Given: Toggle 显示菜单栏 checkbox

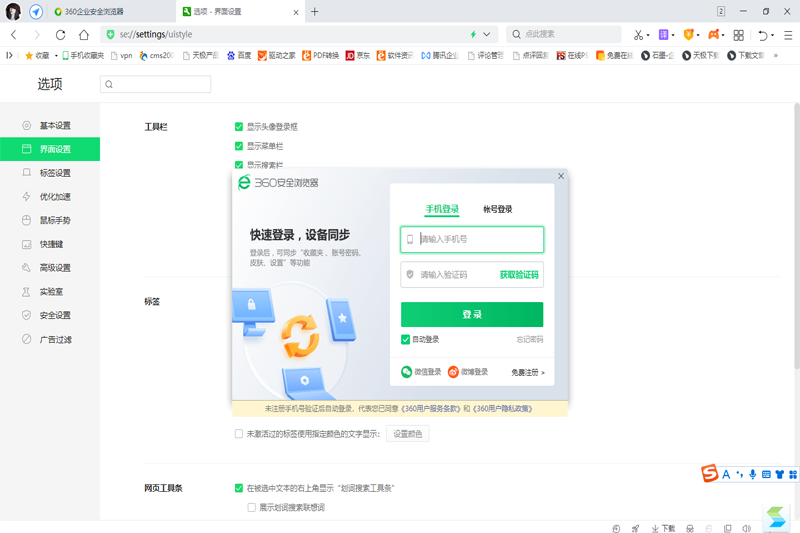Looking at the screenshot, I should pos(239,146).
